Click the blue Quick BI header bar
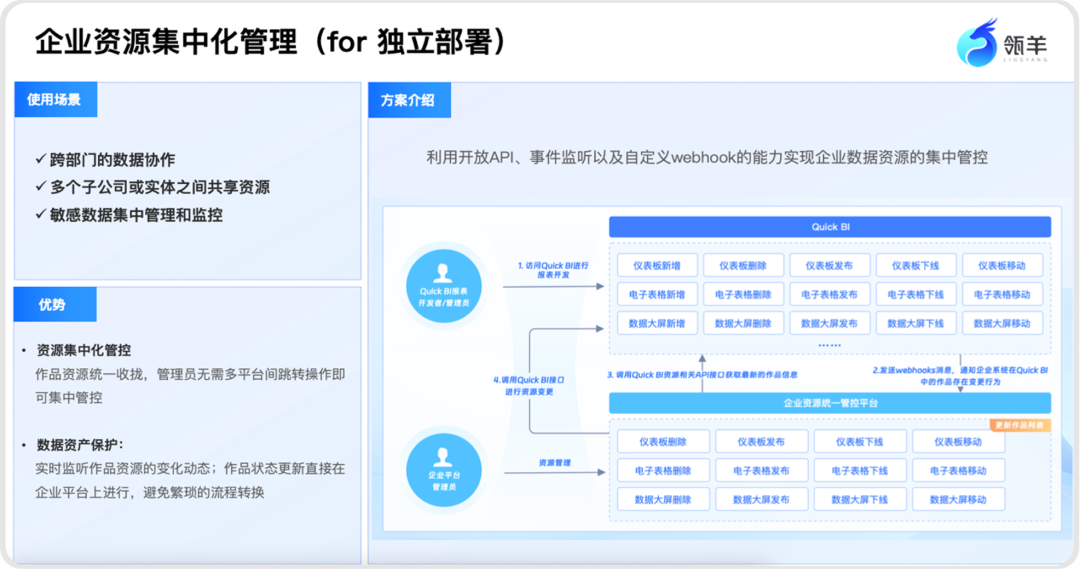The height and width of the screenshot is (569, 1080). tap(830, 227)
